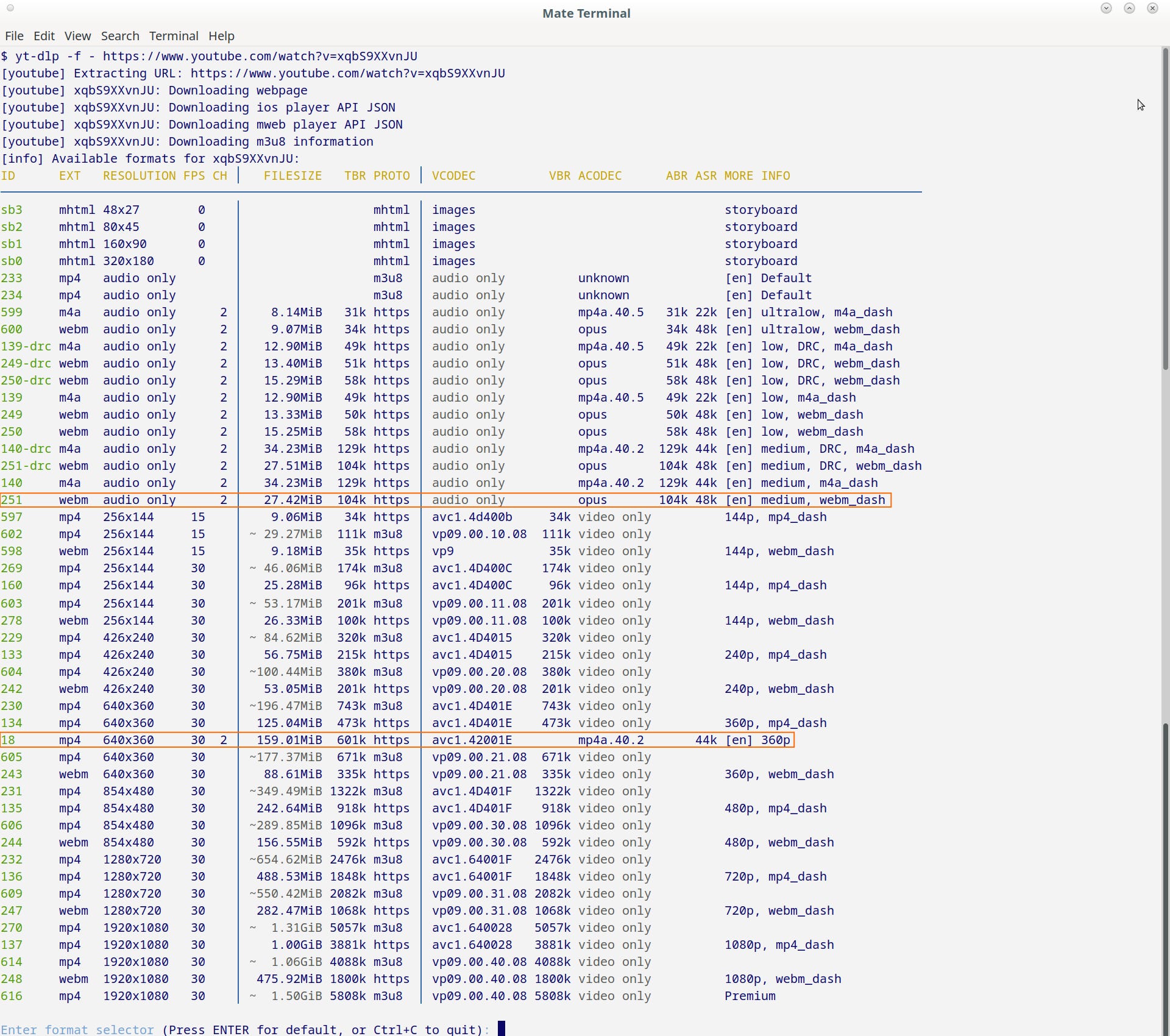Click format ID 243
The image size is (1170, 1036).
[12, 774]
